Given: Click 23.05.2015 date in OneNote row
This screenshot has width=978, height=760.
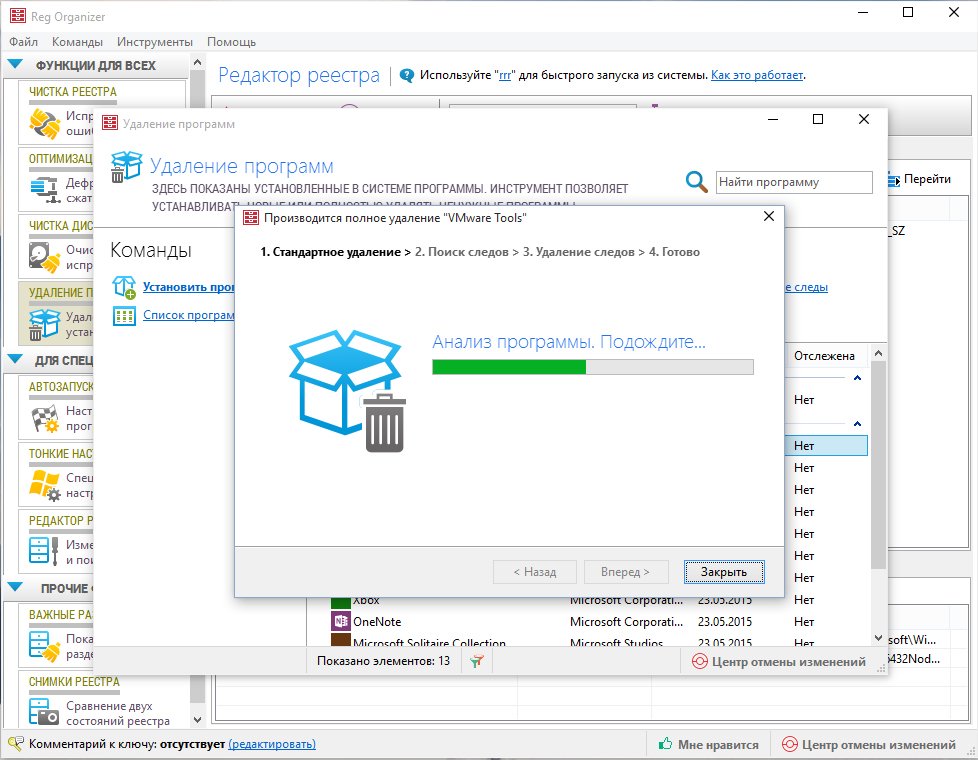Looking at the screenshot, I should click(725, 621).
